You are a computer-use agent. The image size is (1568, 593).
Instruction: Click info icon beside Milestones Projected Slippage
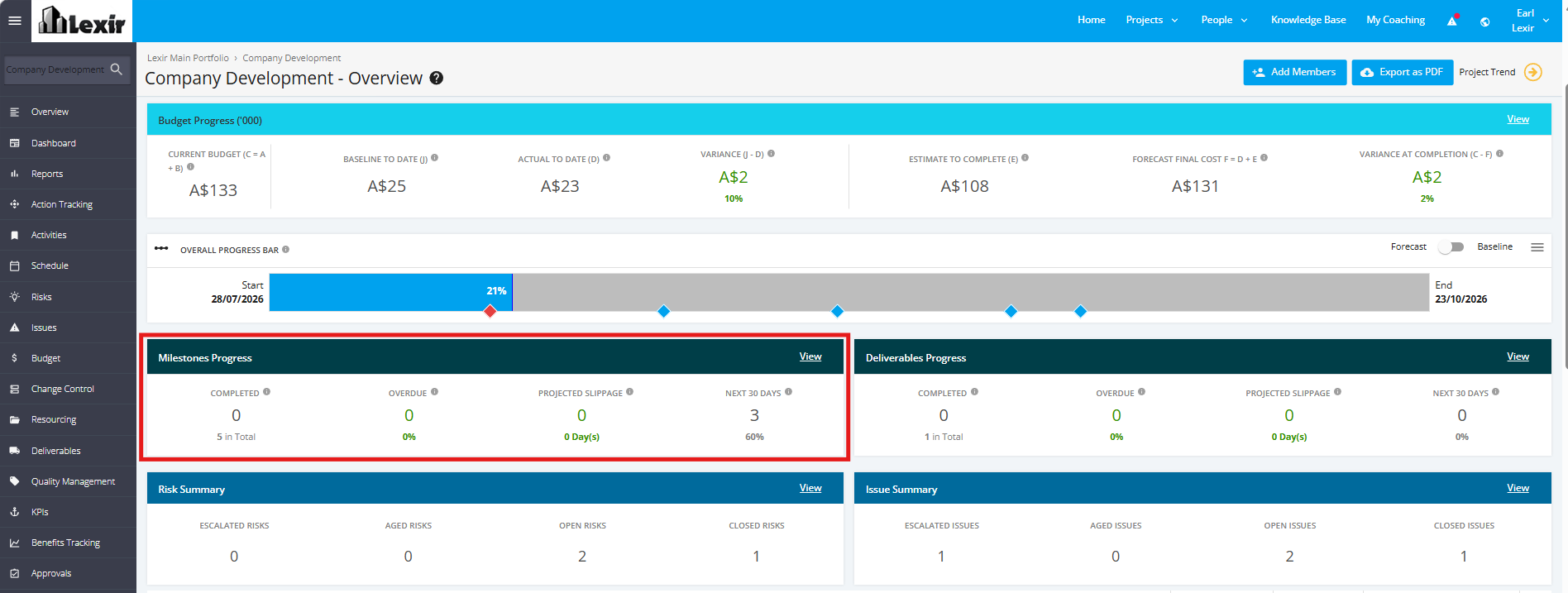[x=630, y=392]
